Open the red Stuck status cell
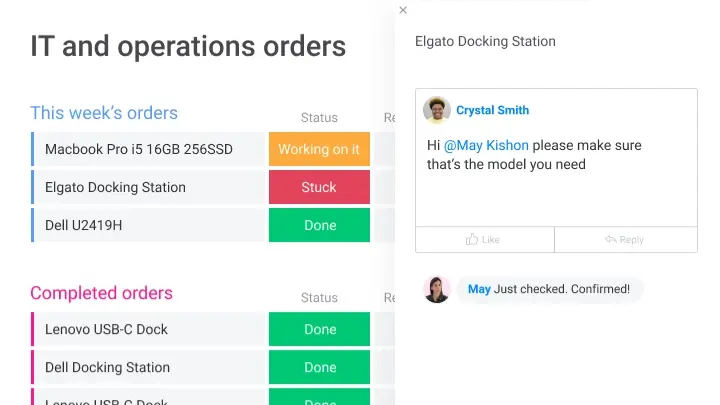Screen dimensions: 720x405 pos(319,187)
